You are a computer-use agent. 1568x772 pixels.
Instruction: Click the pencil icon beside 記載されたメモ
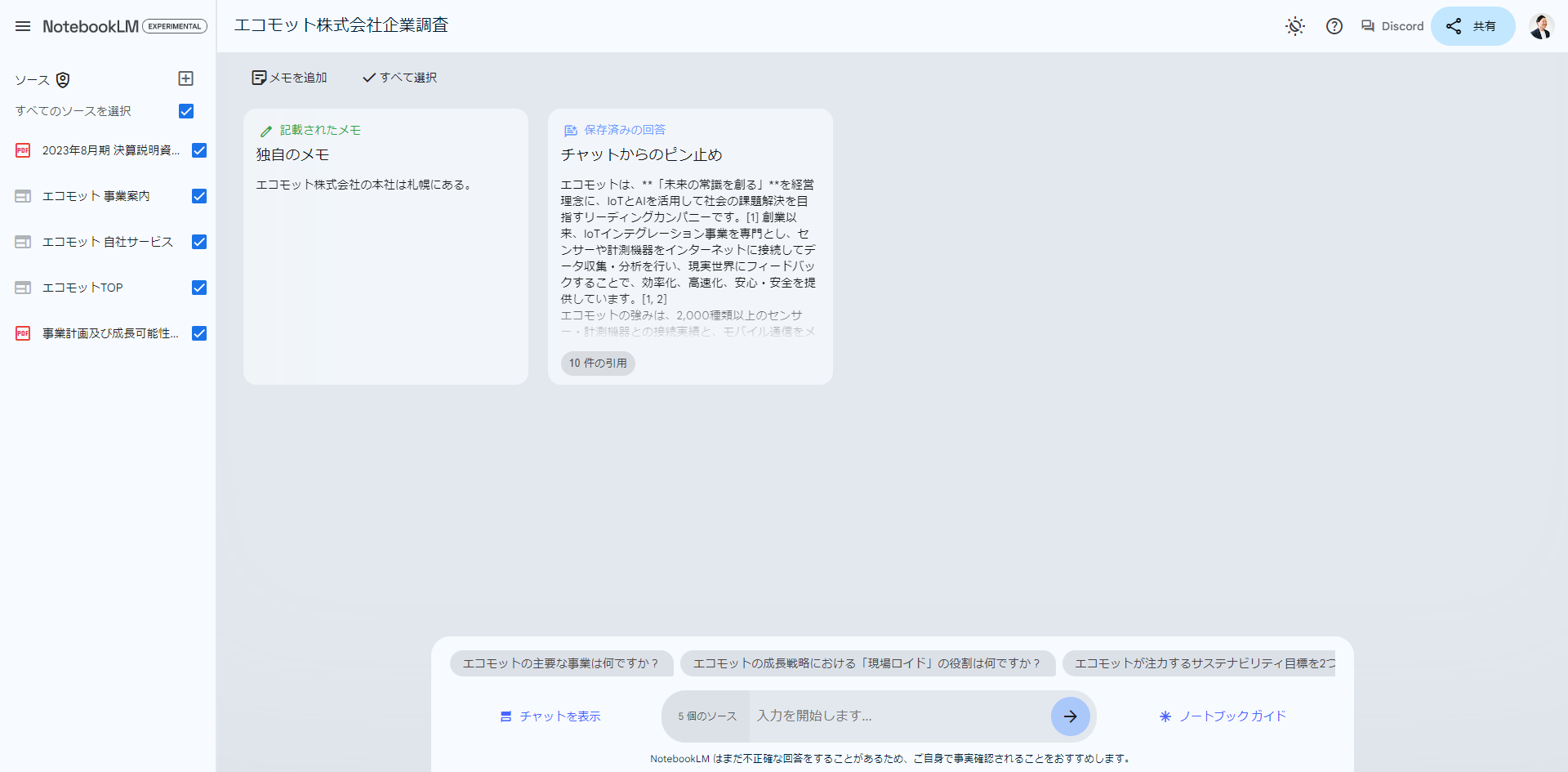pos(265,131)
